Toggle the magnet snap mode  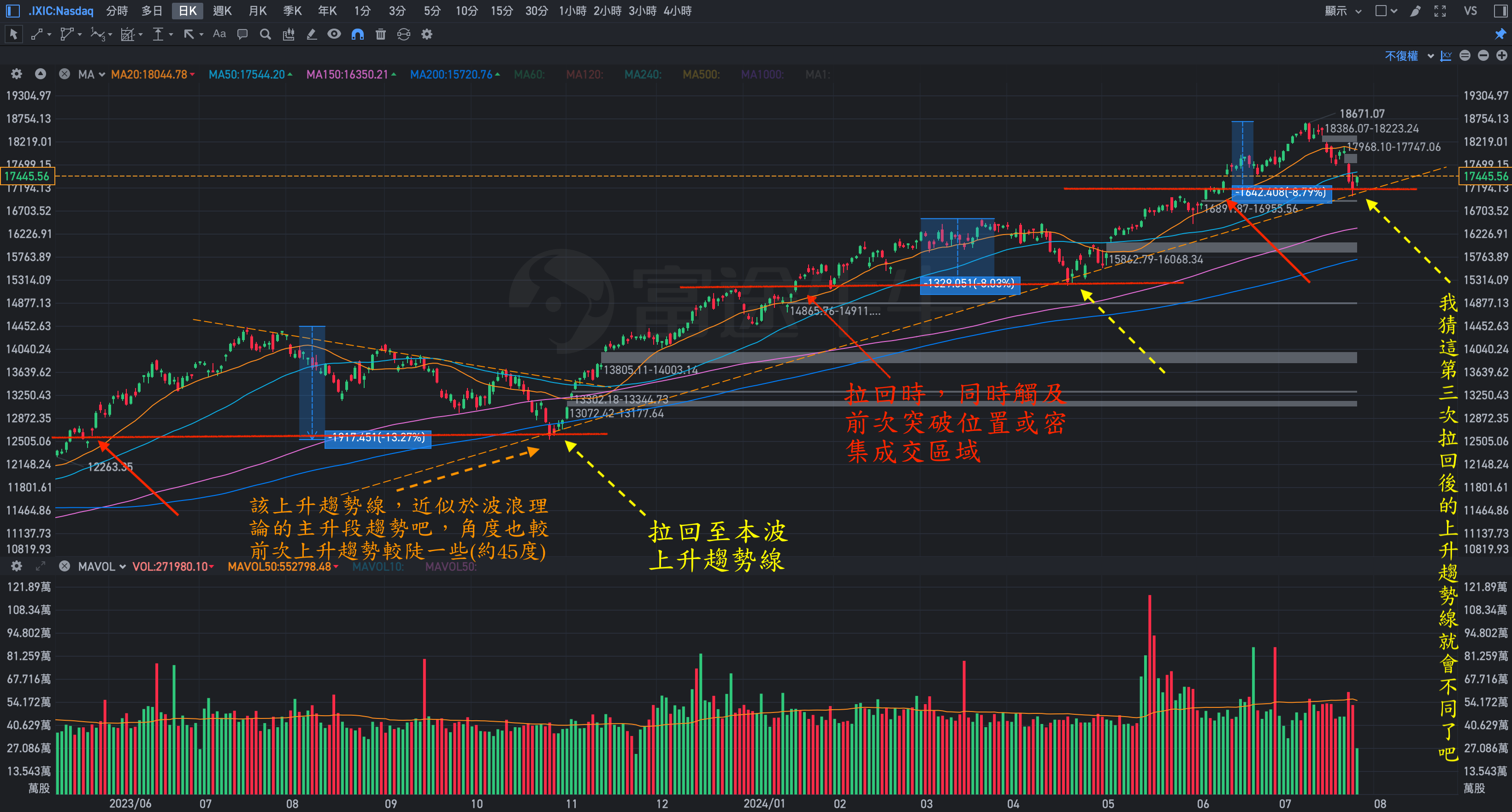[357, 35]
